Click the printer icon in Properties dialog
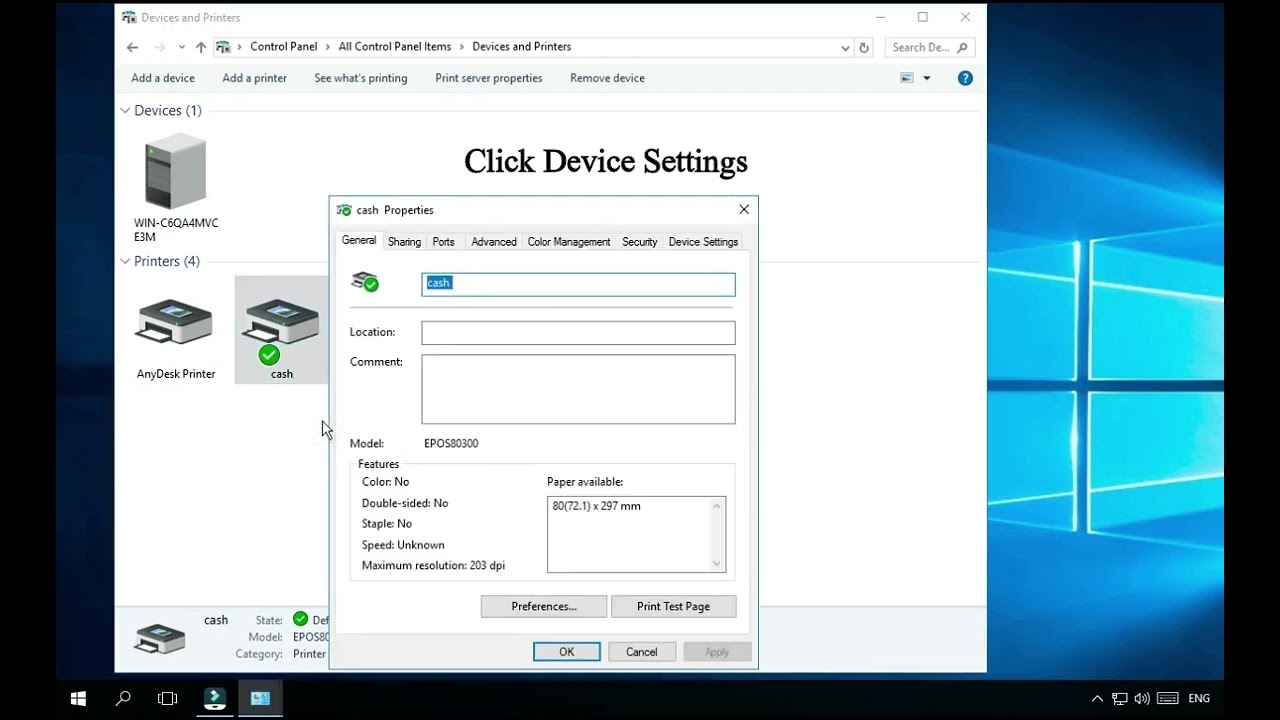Screen dimensions: 1280x720 pos(365,283)
